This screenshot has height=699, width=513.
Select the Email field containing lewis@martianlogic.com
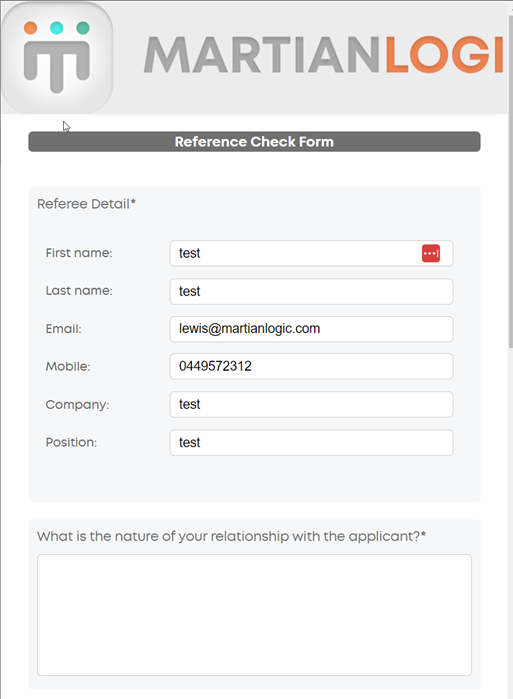(311, 329)
